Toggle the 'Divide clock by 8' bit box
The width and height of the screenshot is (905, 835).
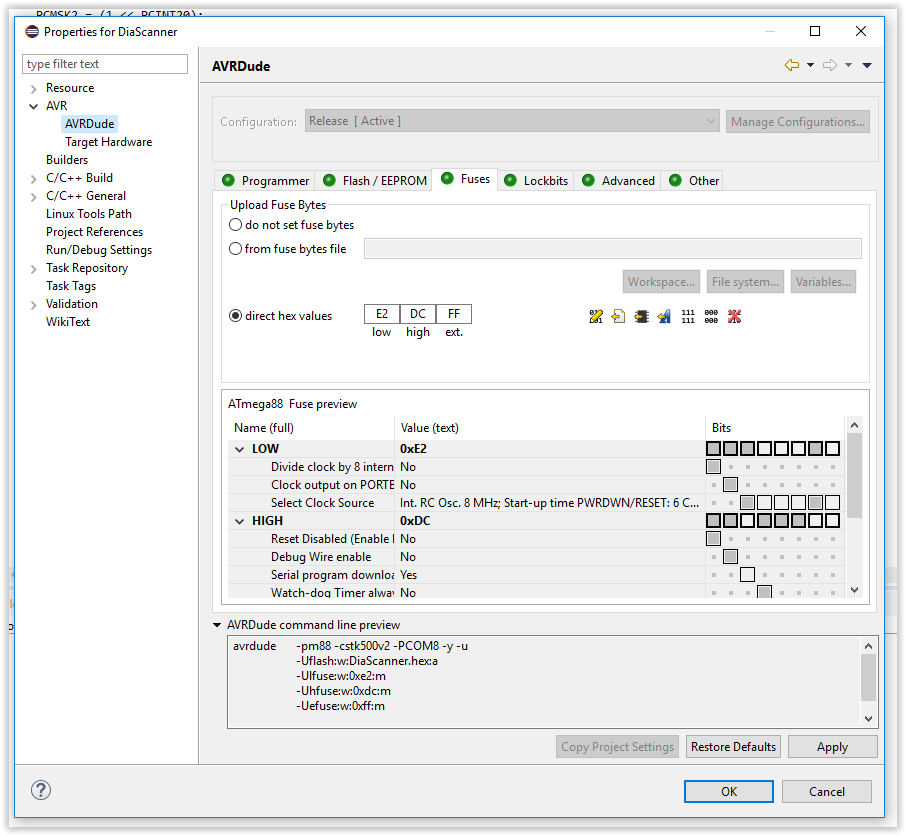pyautogui.click(x=713, y=466)
